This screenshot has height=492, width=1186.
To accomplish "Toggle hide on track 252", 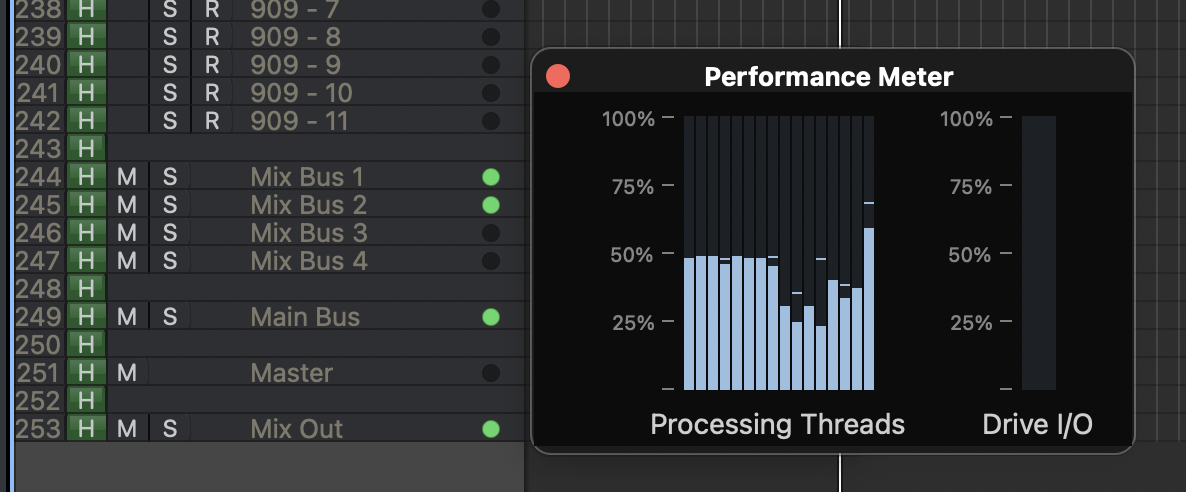I will (x=86, y=401).
